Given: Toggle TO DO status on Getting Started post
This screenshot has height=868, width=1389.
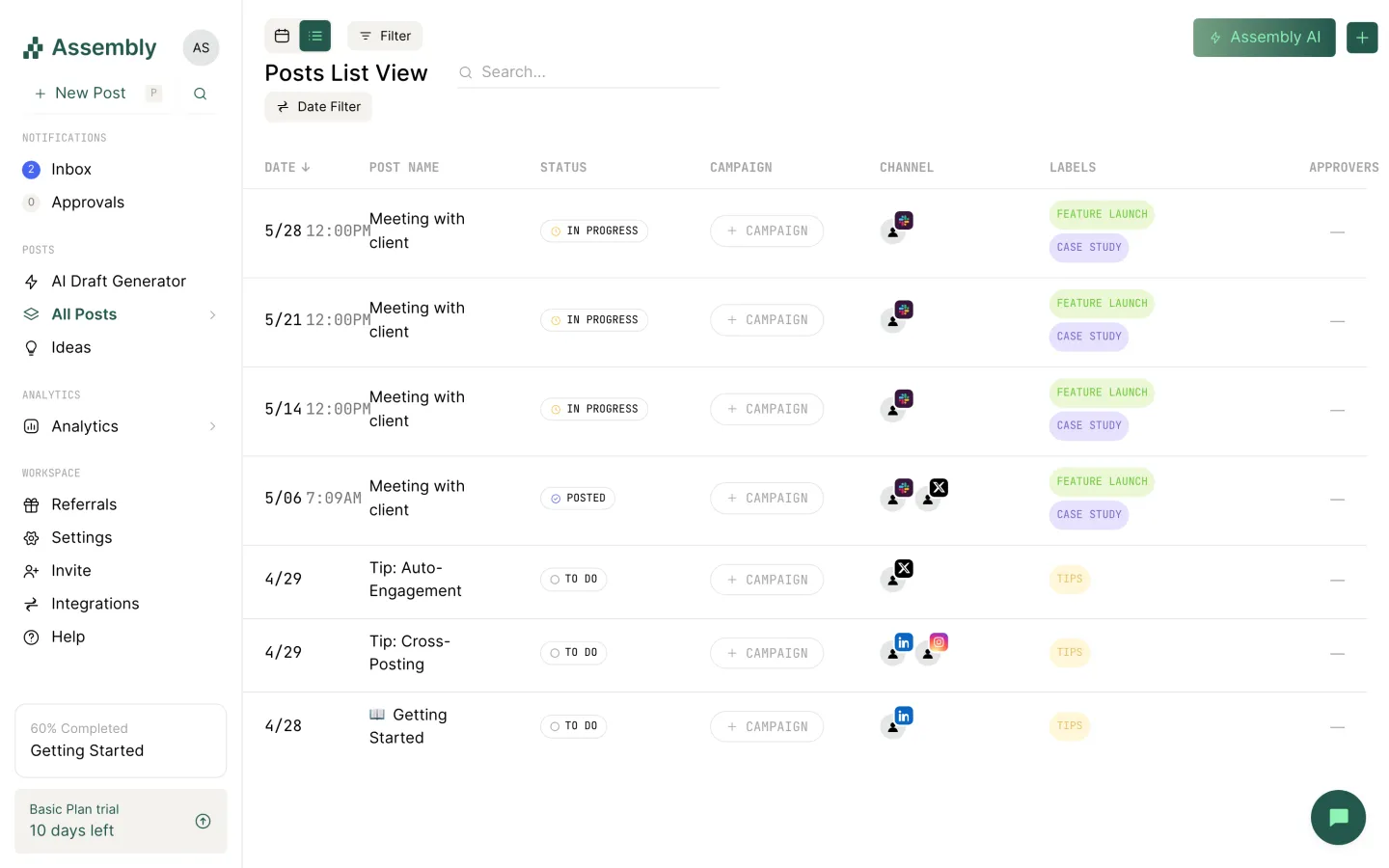Looking at the screenshot, I should pyautogui.click(x=573, y=726).
